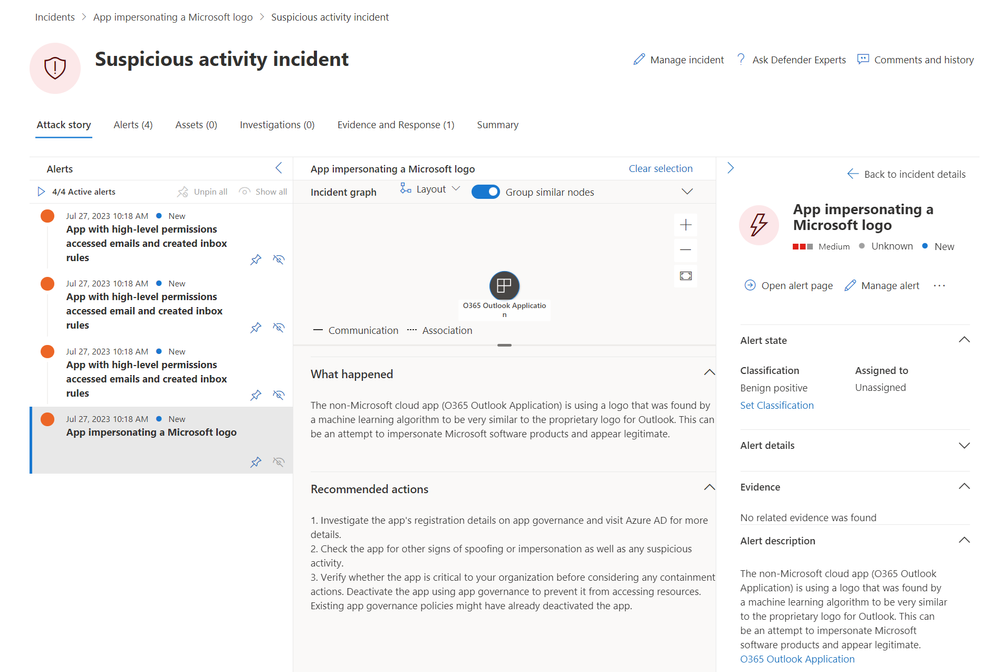
Task: Open the O365 Outlook Application link
Action: pos(797,659)
